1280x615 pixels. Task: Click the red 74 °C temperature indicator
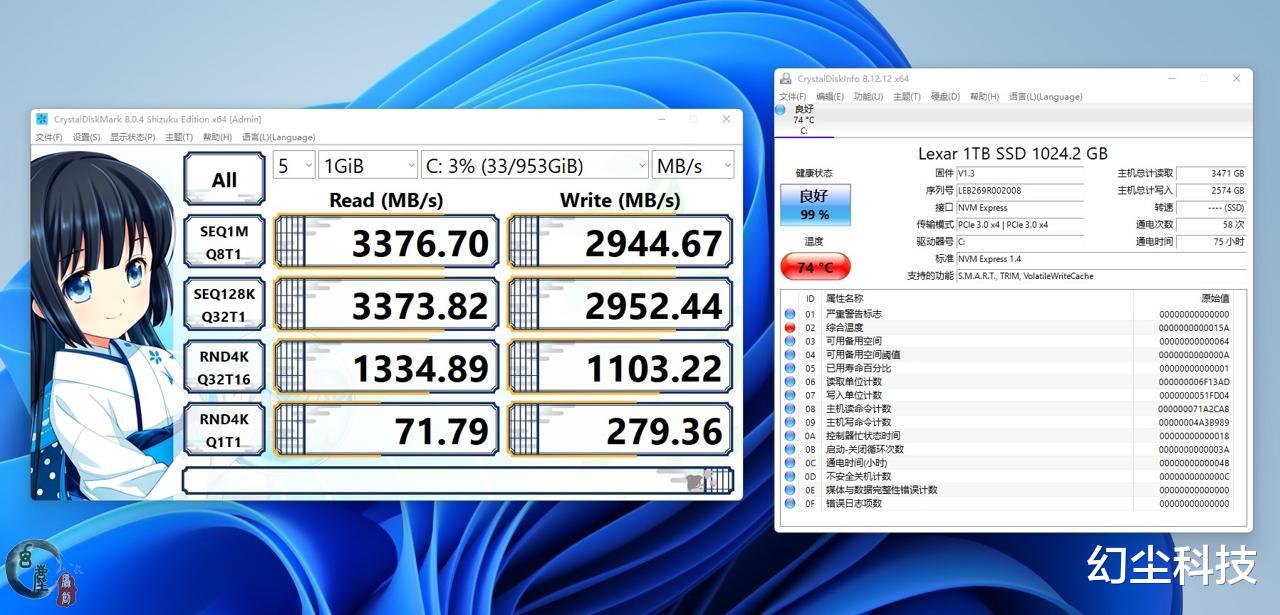click(x=814, y=266)
